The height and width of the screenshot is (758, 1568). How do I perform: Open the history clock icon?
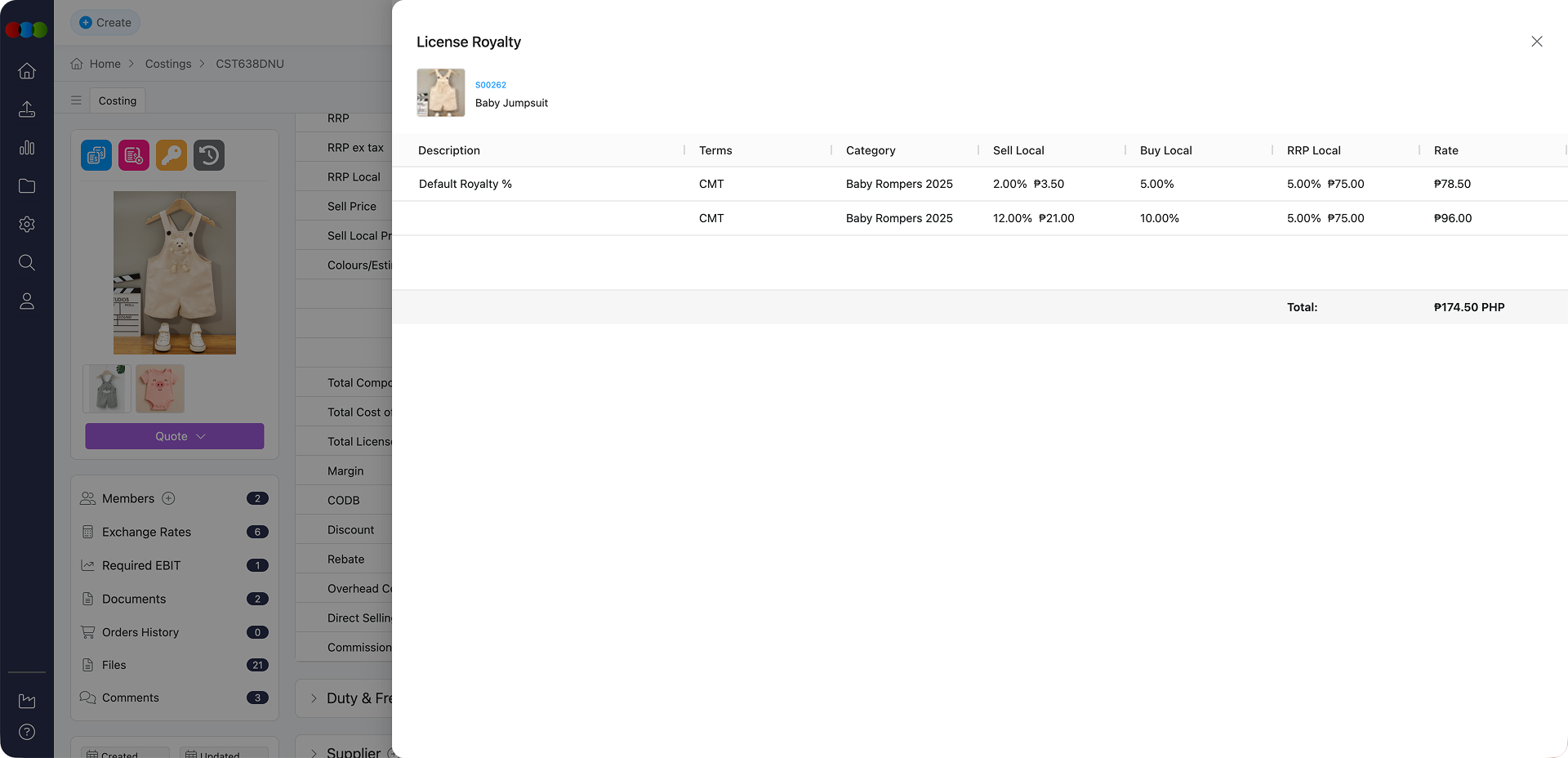209,155
